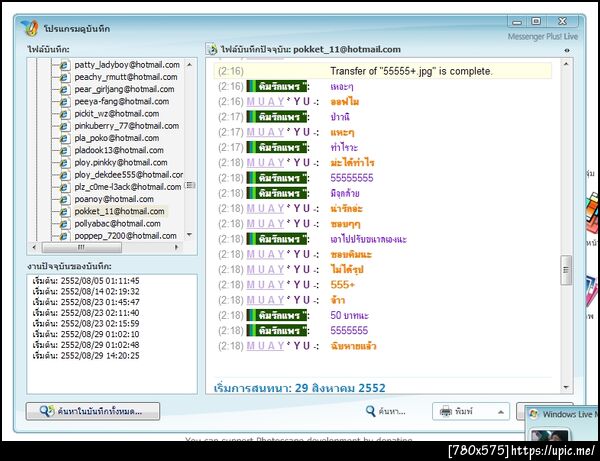Open session starting 2552/08/29 01:02:48
The height and width of the screenshot is (461, 600).
[86, 345]
